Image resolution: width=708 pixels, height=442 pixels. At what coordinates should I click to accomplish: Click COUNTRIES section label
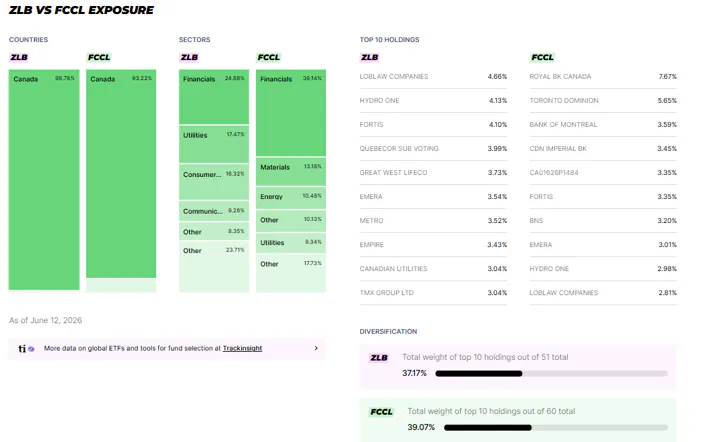tap(28, 40)
